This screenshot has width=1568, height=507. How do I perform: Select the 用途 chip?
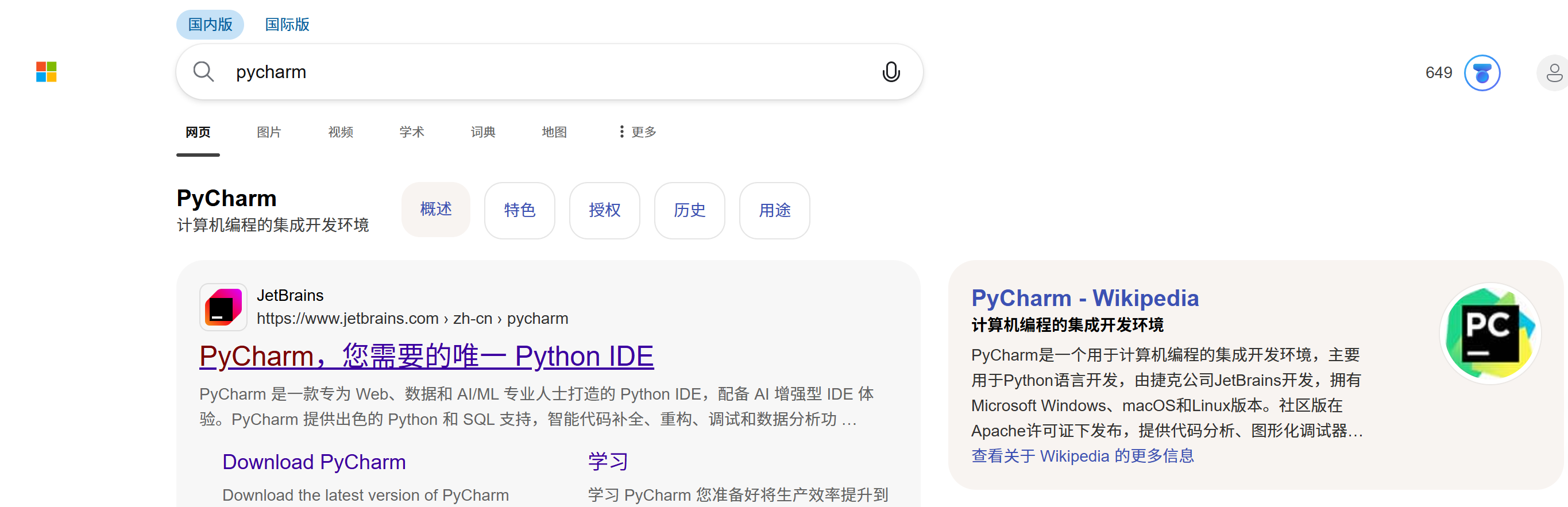click(x=774, y=211)
